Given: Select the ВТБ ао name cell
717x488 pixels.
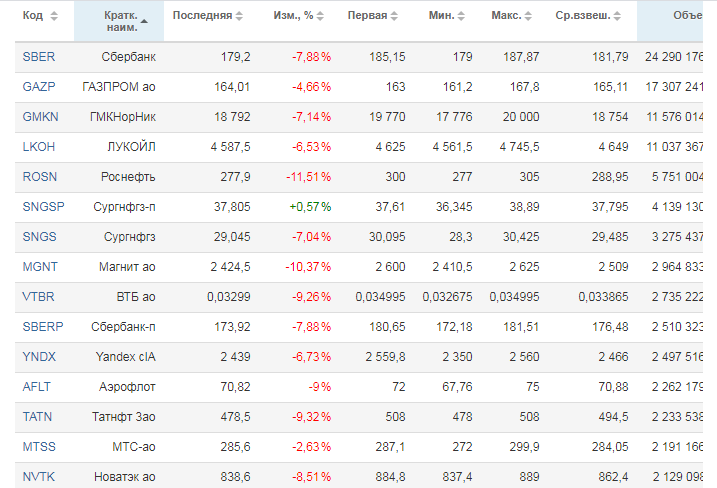Looking at the screenshot, I should pyautogui.click(x=136, y=297).
